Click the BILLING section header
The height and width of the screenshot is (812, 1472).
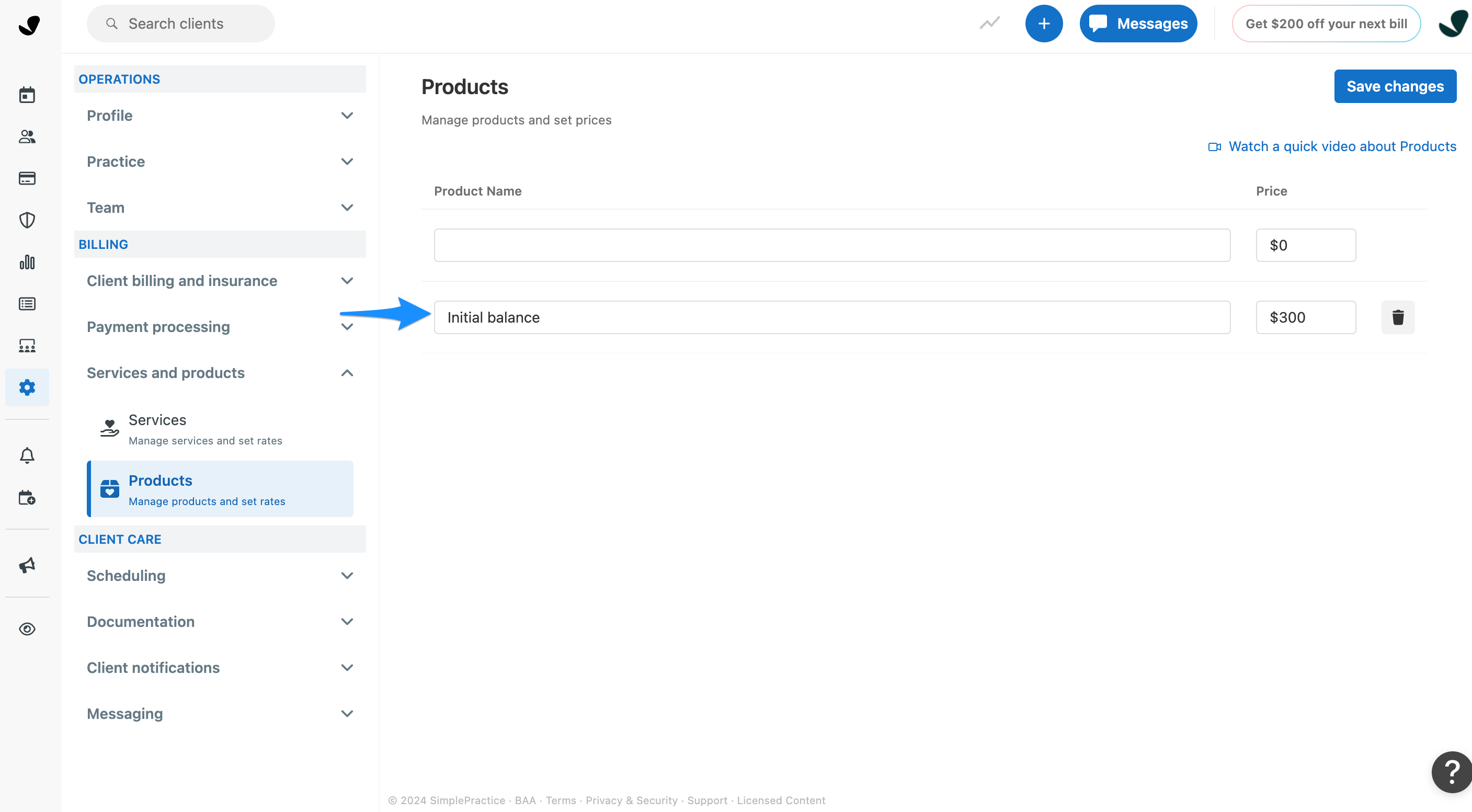pyautogui.click(x=220, y=244)
